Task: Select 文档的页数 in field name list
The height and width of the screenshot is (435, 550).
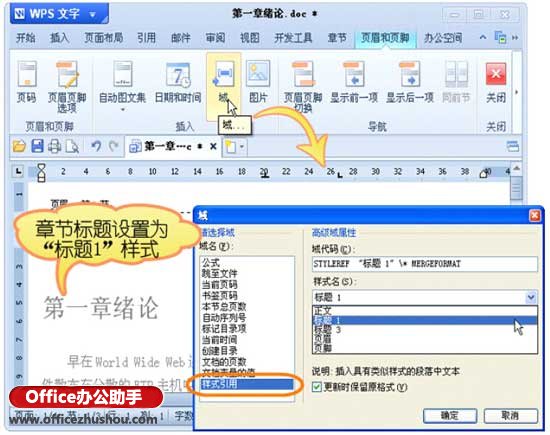Action: (224, 361)
